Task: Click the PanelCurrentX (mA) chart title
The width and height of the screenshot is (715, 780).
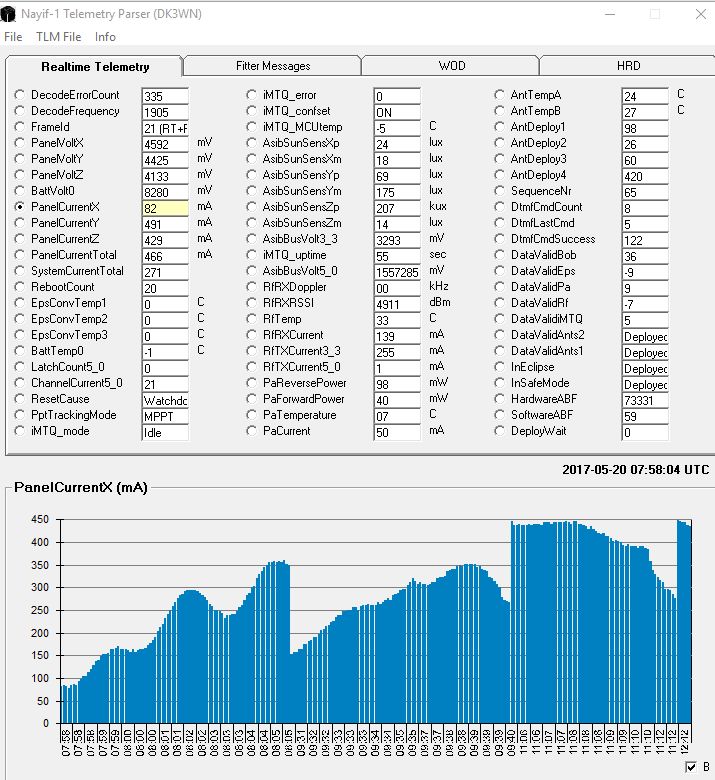Action: tap(81, 488)
